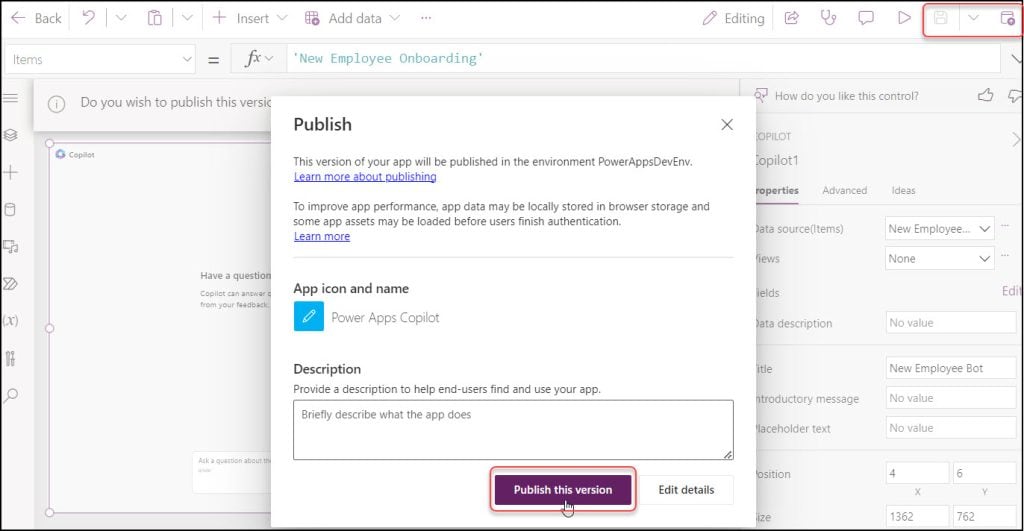Click the Data description 'No value' field
The height and width of the screenshot is (531, 1024).
point(951,323)
